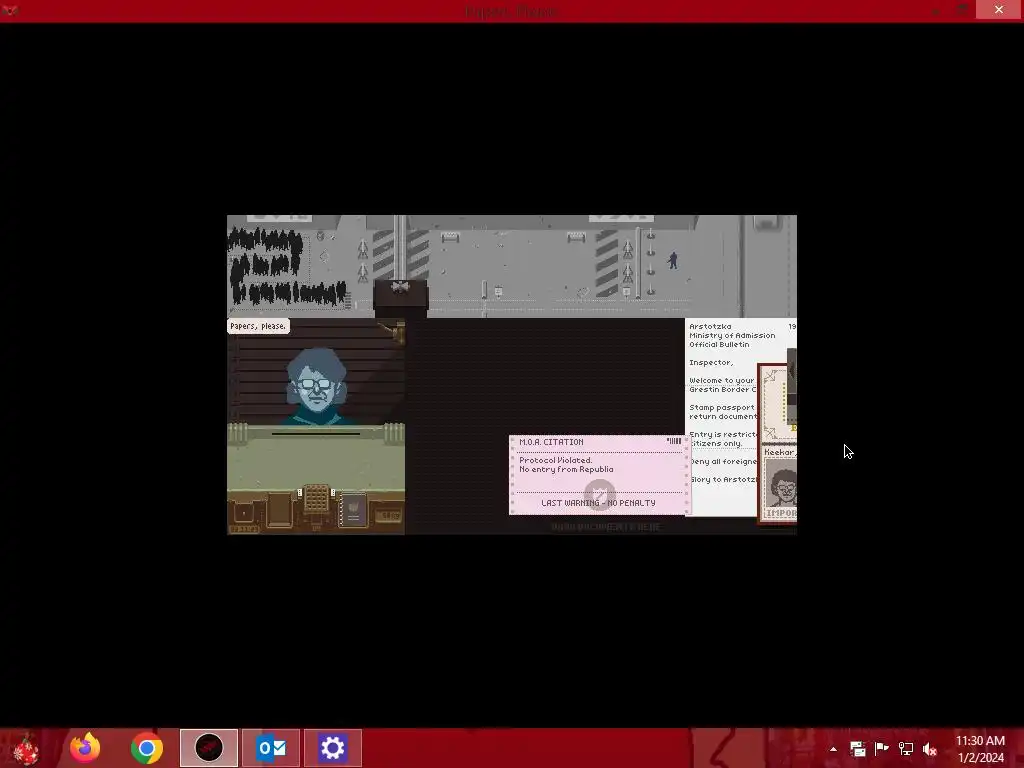Open Firefox from the taskbar

[x=85, y=748]
